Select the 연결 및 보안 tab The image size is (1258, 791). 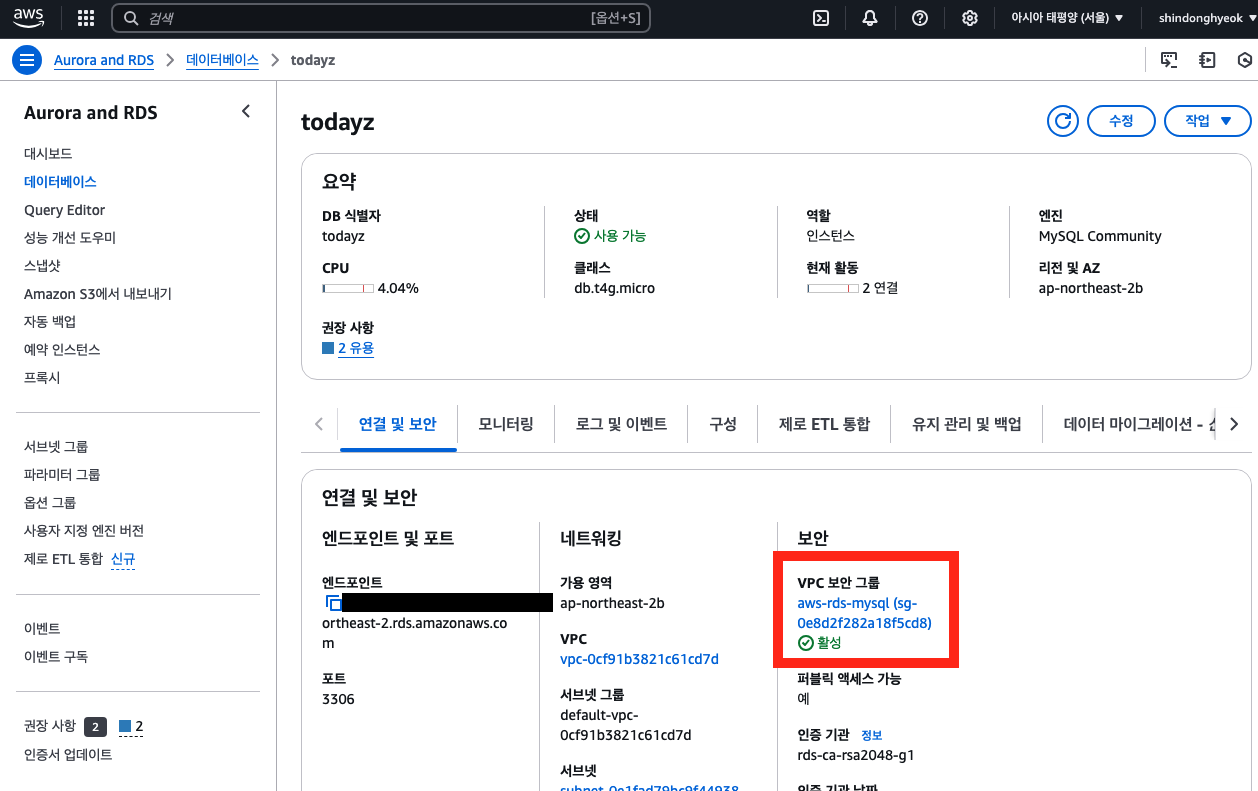[x=398, y=424]
